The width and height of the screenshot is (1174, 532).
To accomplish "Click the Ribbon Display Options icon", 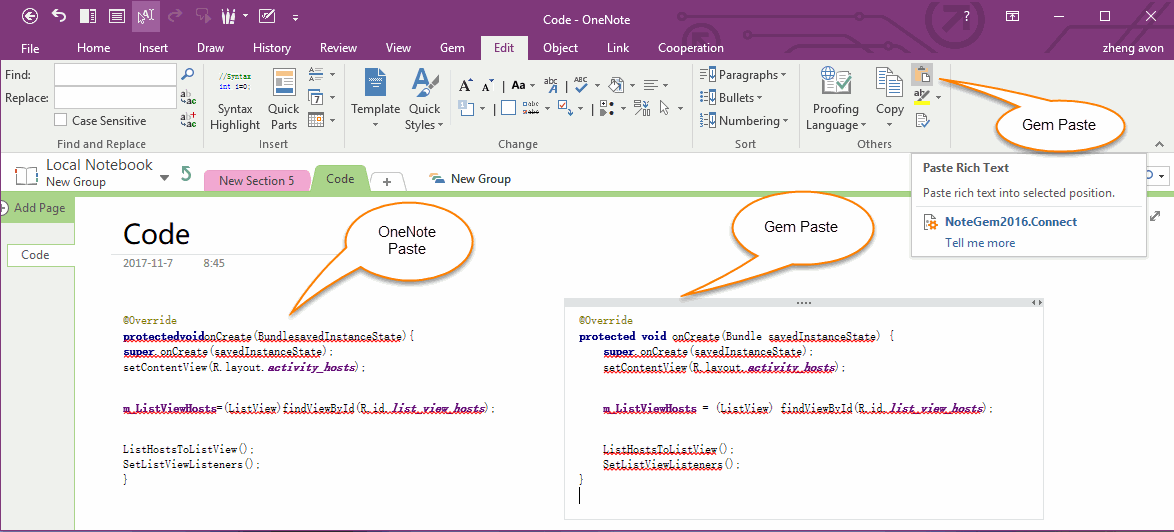I will click(1012, 16).
